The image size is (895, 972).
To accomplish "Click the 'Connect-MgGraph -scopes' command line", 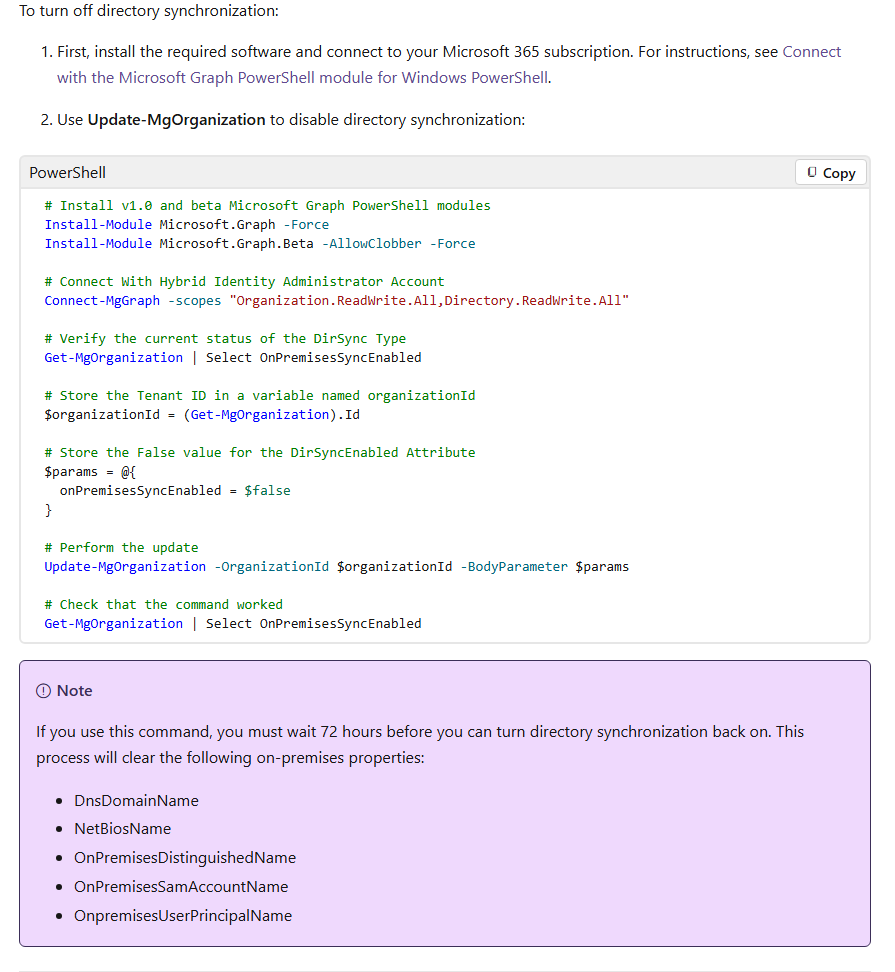I will coord(337,301).
